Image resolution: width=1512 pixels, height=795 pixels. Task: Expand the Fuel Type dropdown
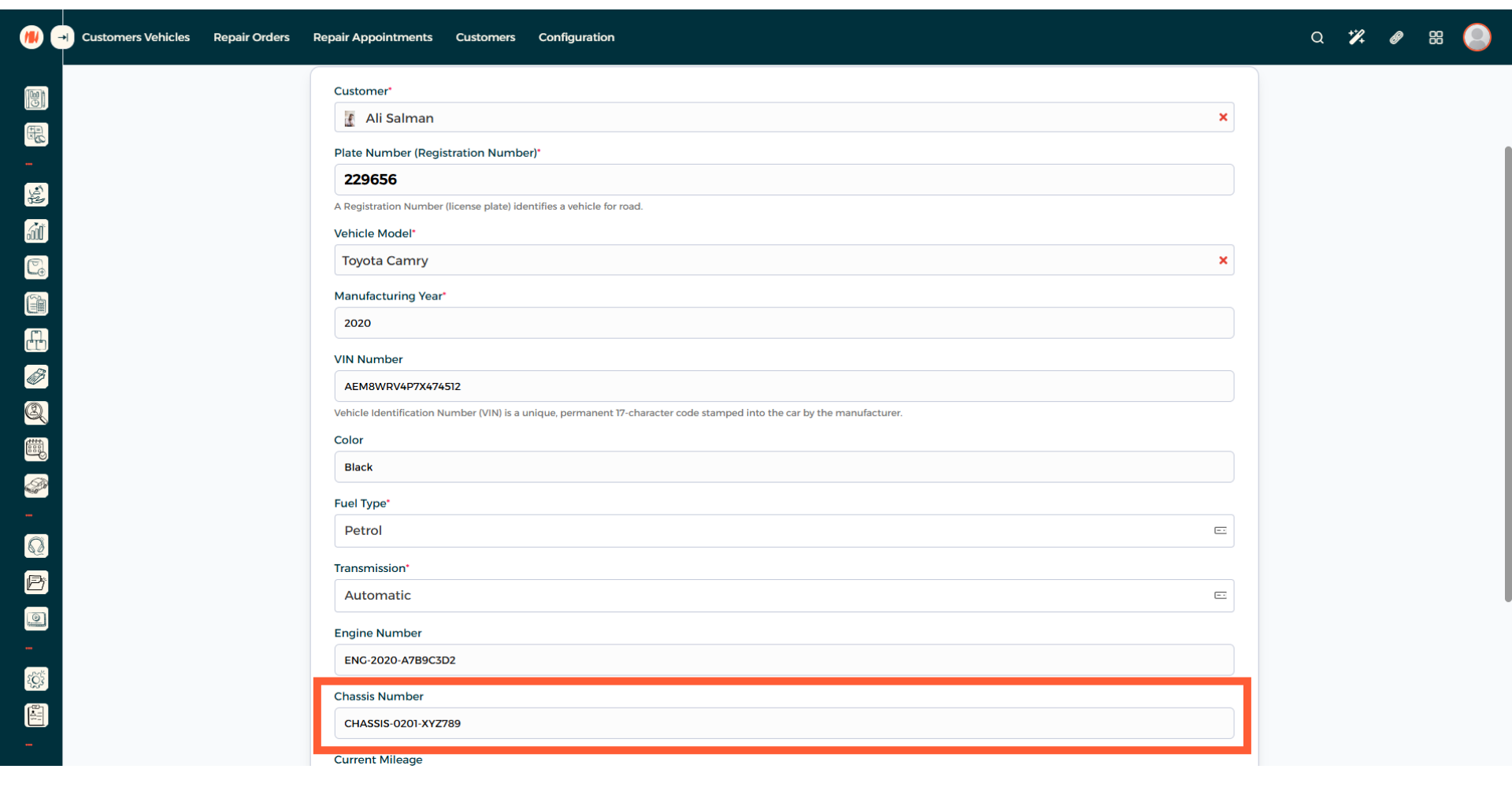coord(784,531)
